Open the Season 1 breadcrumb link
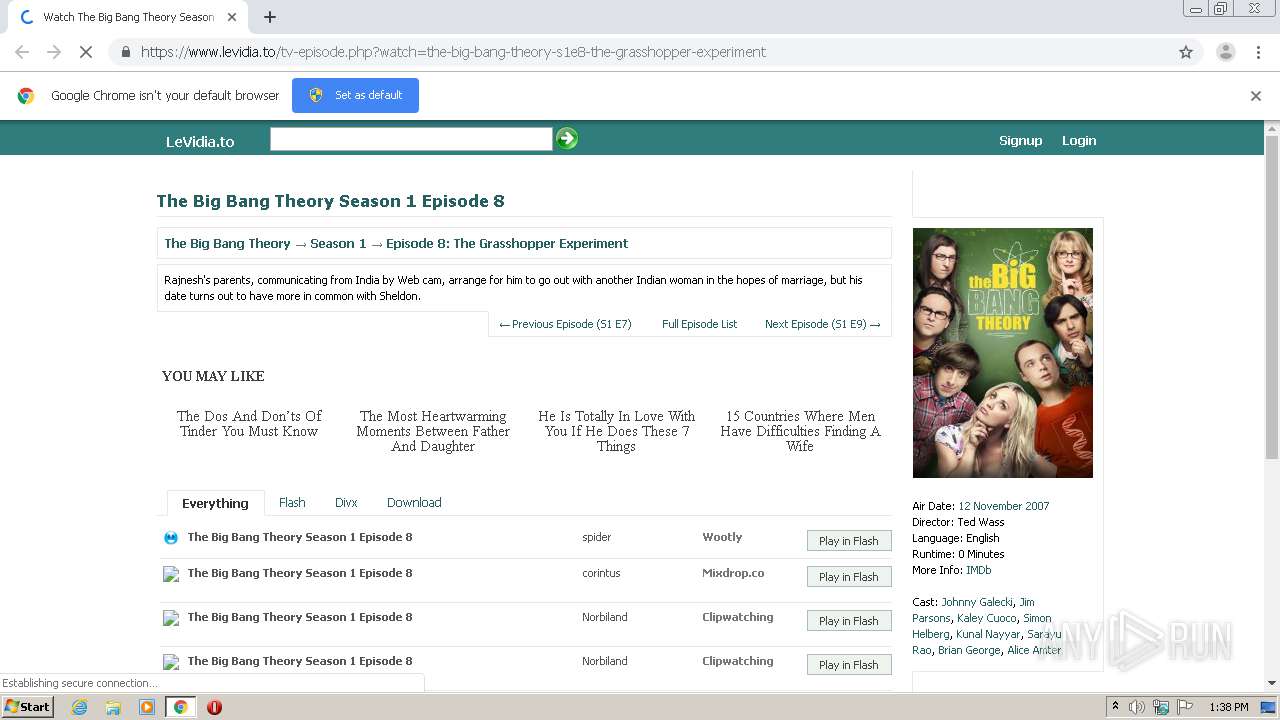The height and width of the screenshot is (720, 1280). (x=338, y=243)
